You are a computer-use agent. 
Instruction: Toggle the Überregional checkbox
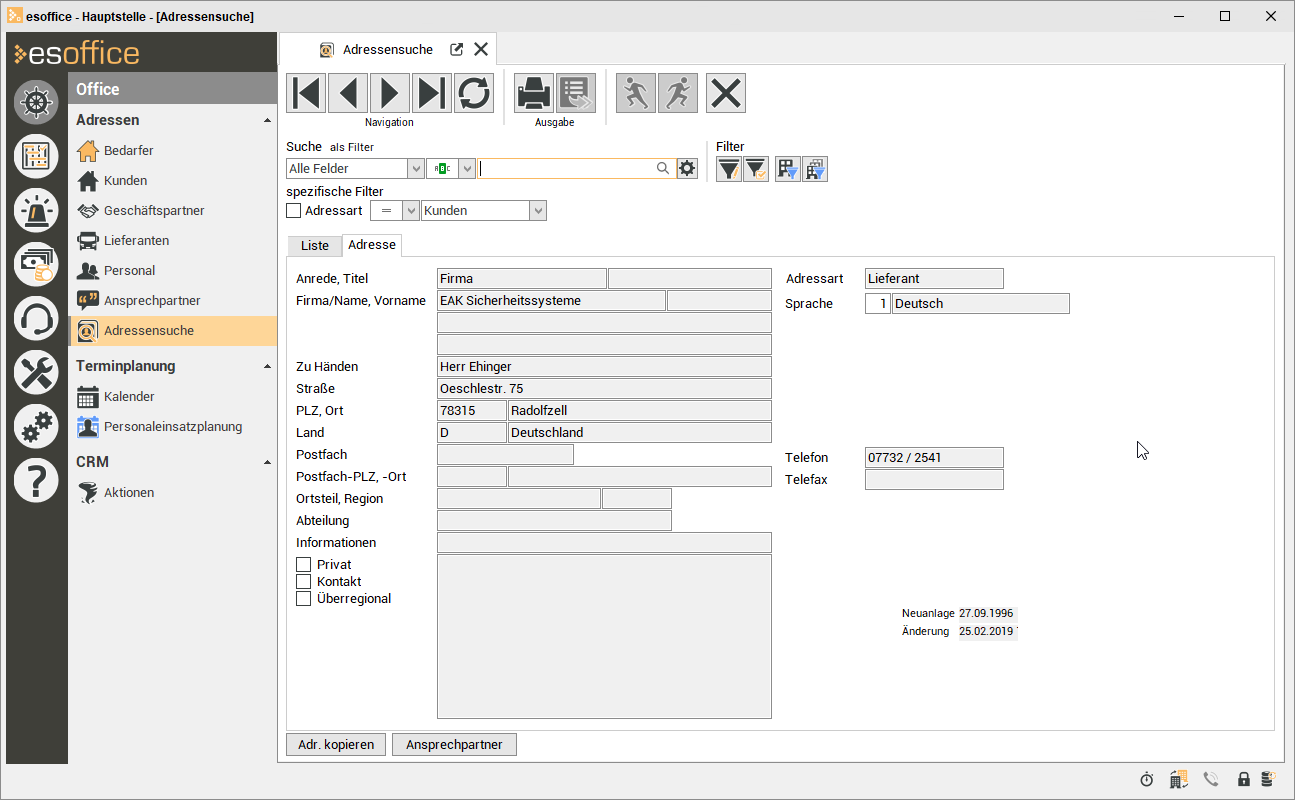click(x=304, y=599)
